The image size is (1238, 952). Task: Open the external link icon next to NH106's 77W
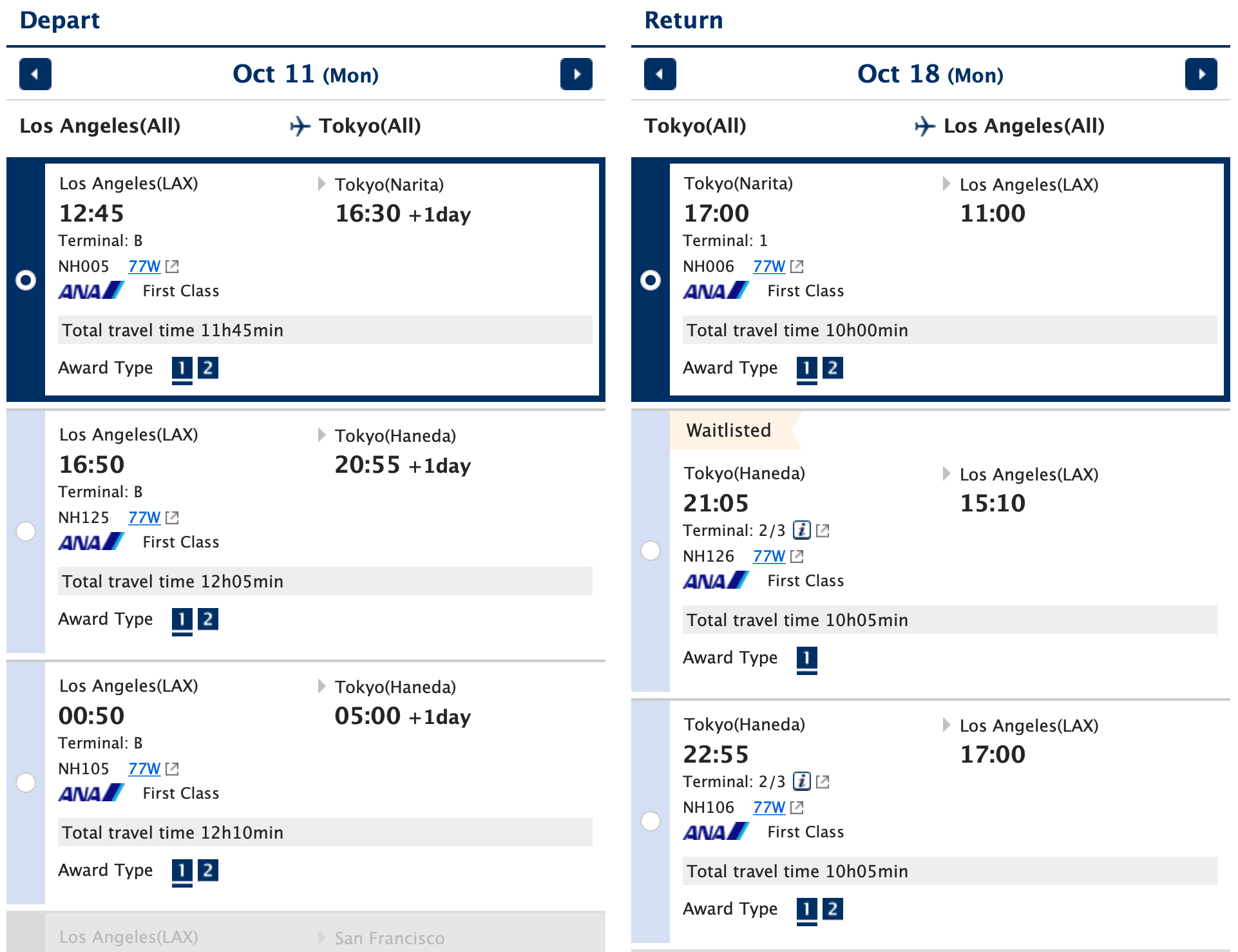click(x=797, y=807)
